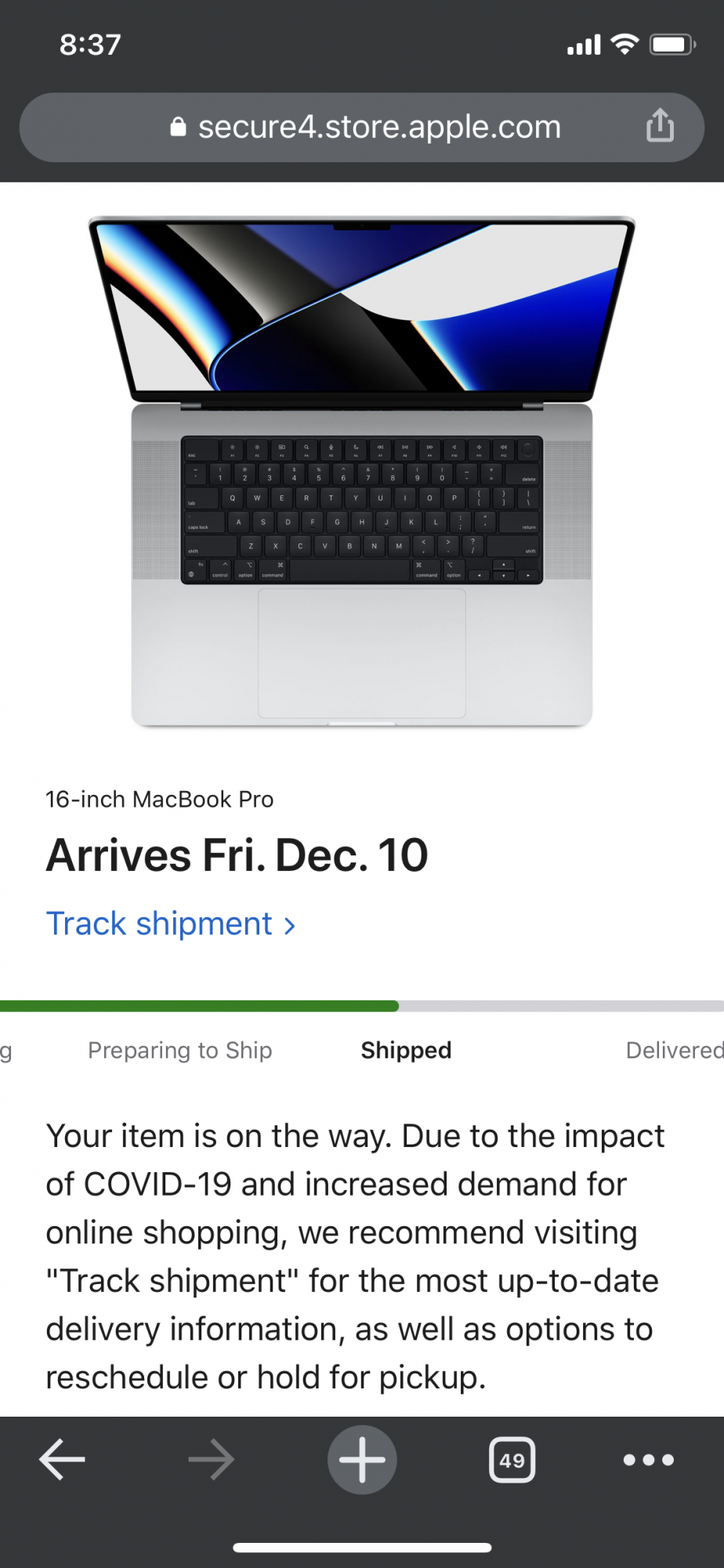Tap the Arrives Fri. Dec. 10 heading

(237, 855)
